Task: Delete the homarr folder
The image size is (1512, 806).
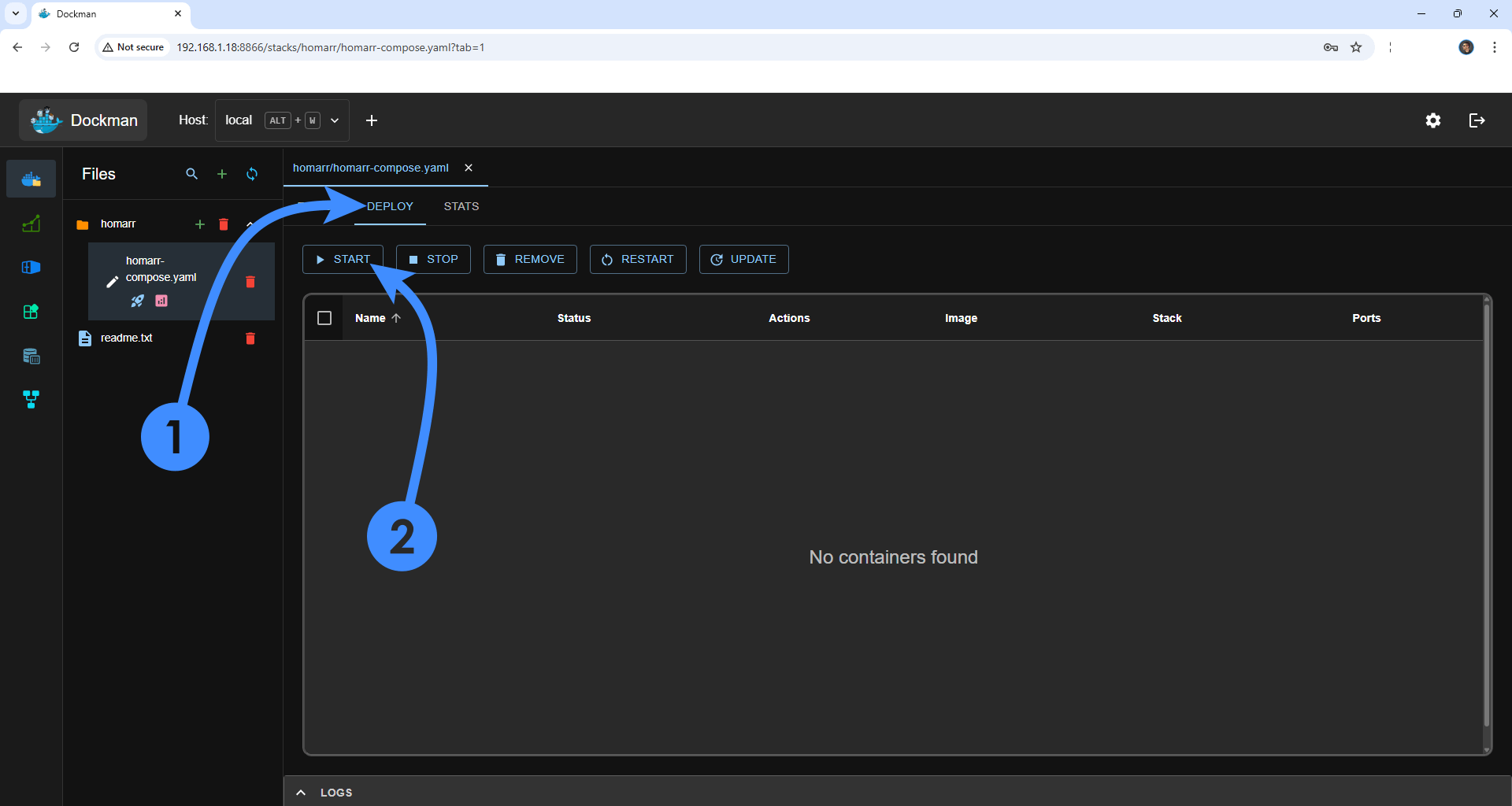Action: [224, 224]
